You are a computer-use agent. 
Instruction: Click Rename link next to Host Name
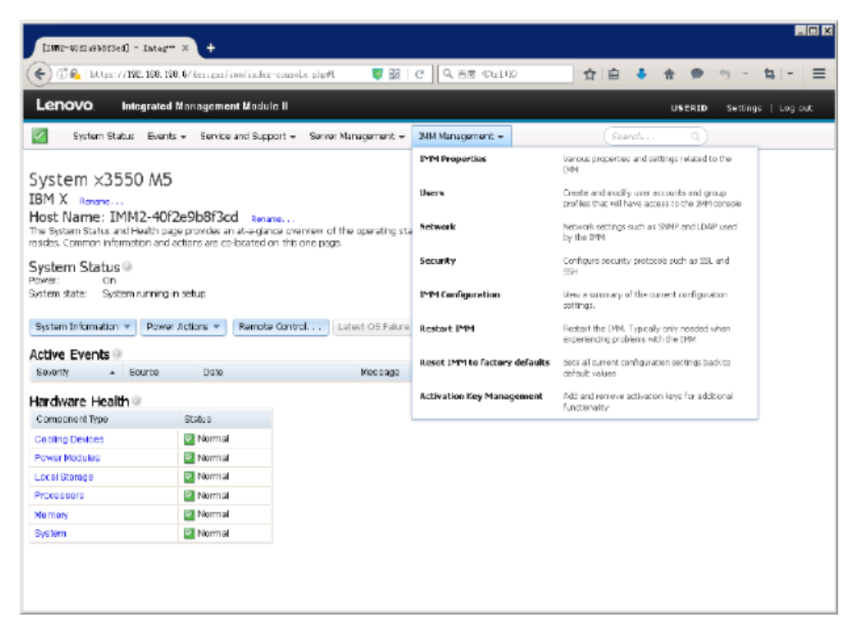click(x=273, y=219)
